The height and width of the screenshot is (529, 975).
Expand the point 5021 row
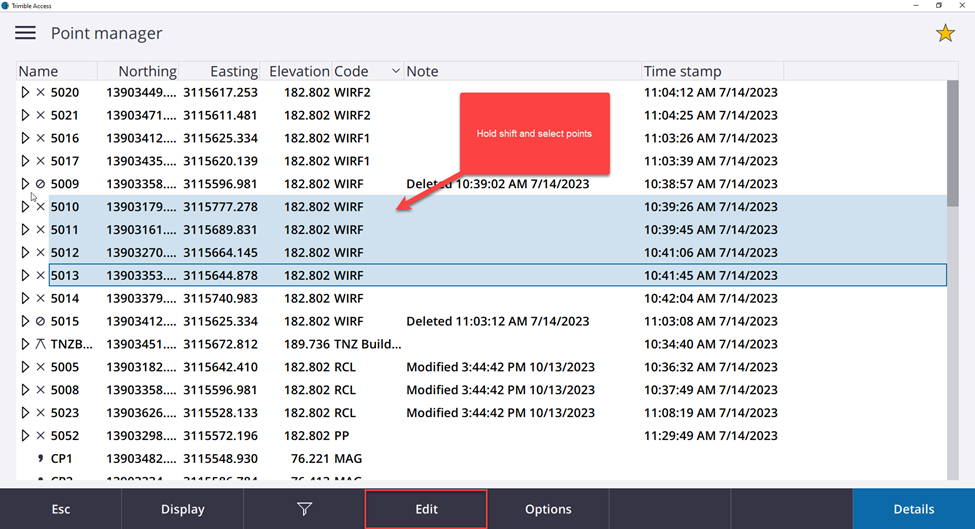pyautogui.click(x=25, y=115)
